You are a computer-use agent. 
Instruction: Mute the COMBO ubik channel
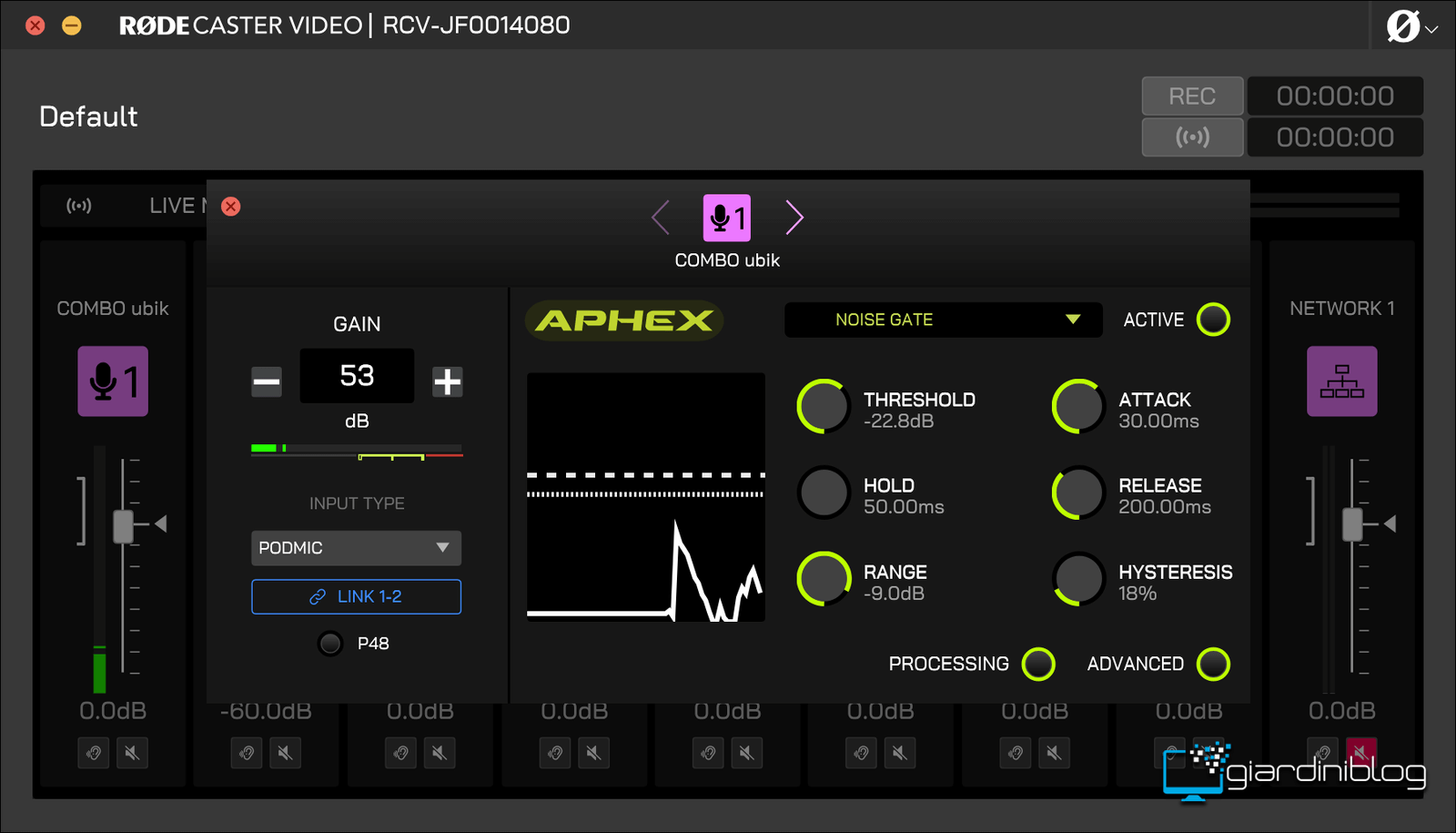point(132,753)
